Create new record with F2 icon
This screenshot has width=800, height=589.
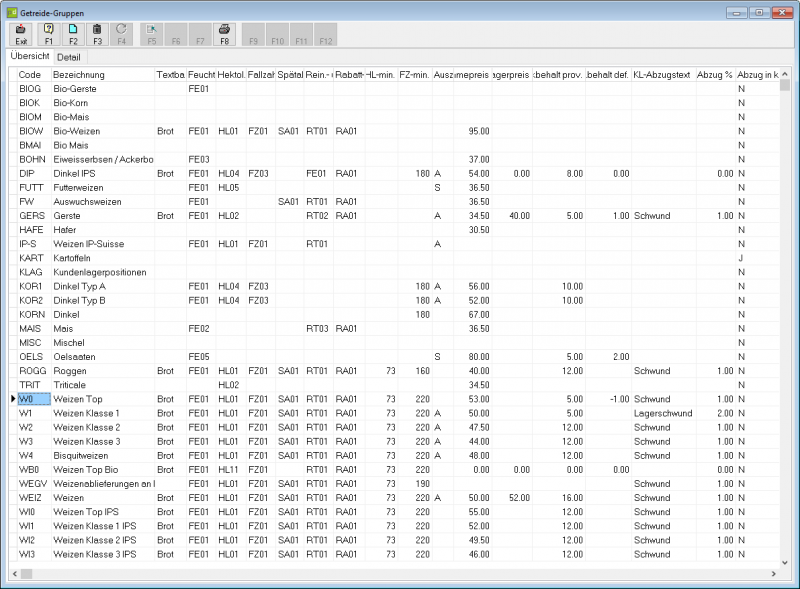click(x=73, y=35)
